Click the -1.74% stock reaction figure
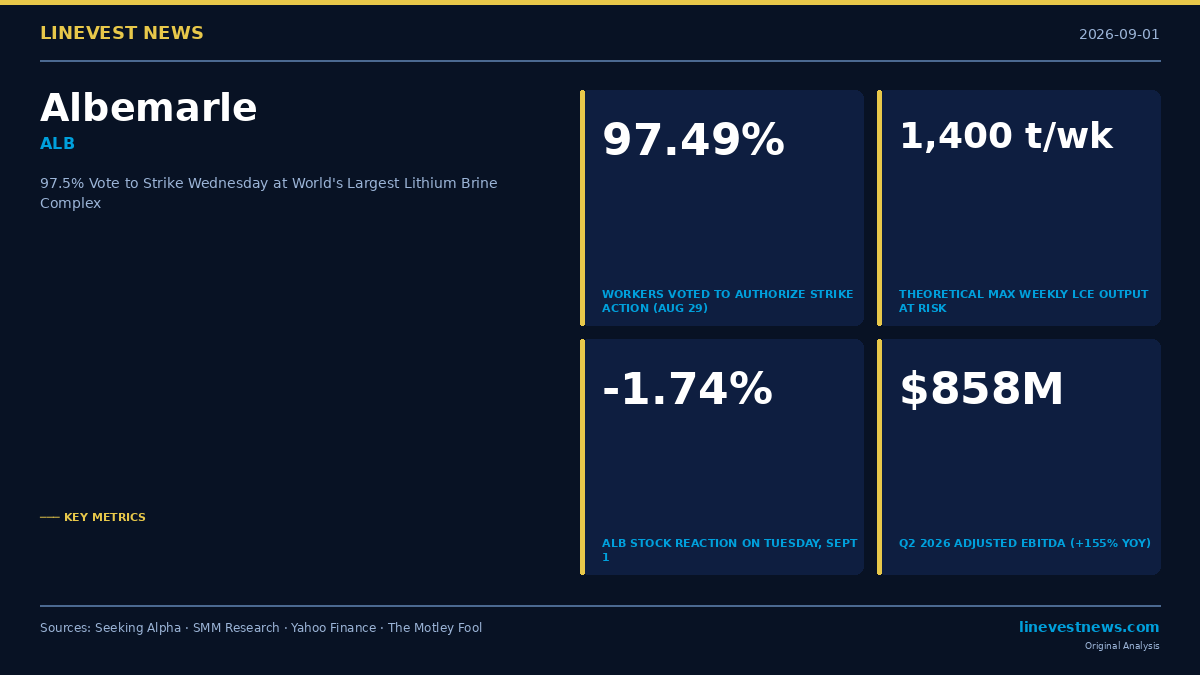Screen dimensions: 1200x675 (687, 390)
